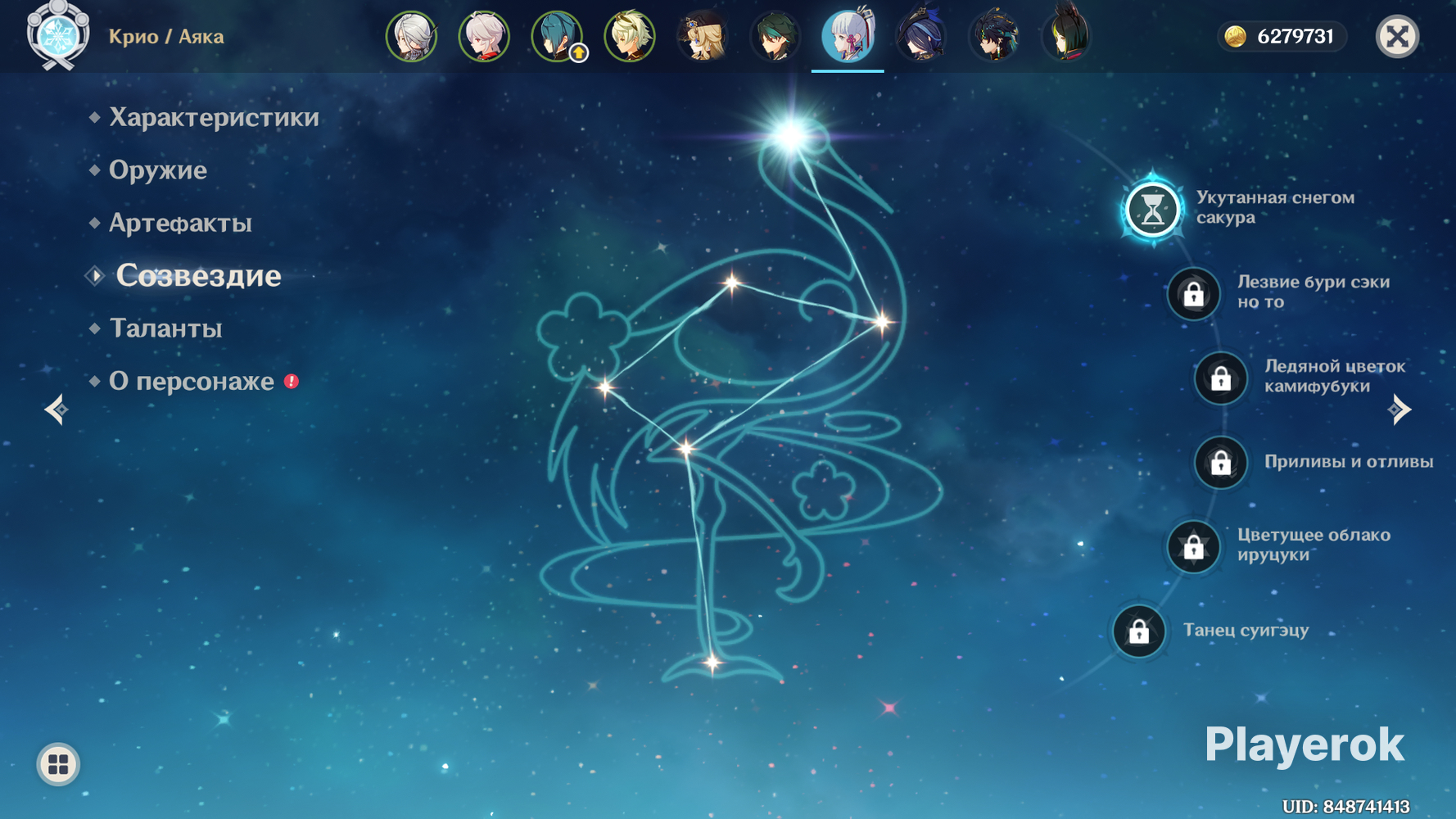Viewport: 1456px width, 819px height.
Task: Select the pale-haired character in red outfit
Action: (x=484, y=36)
